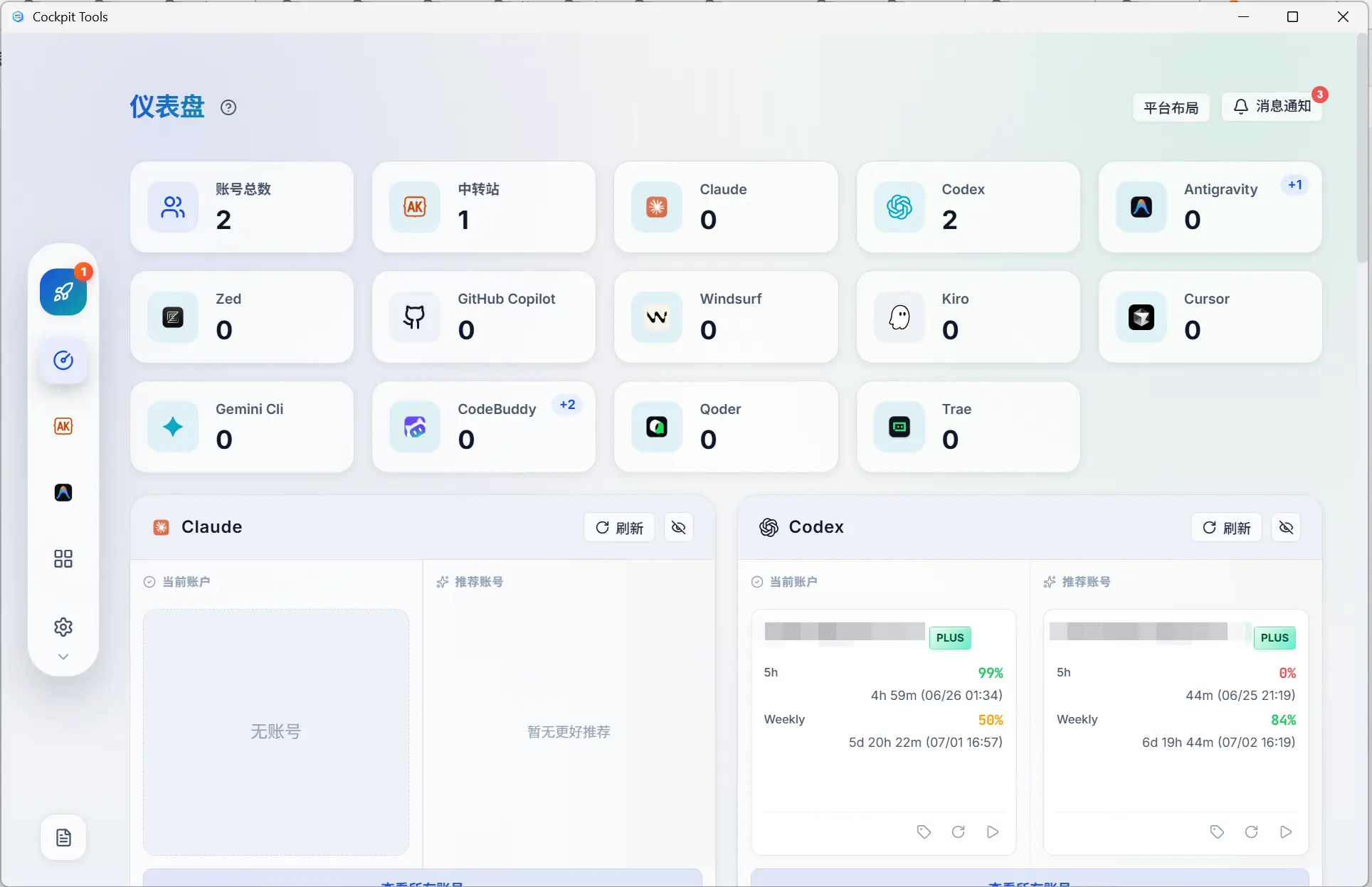Click play icon on recommended Codex account
This screenshot has height=887, width=1372.
coord(1286,832)
